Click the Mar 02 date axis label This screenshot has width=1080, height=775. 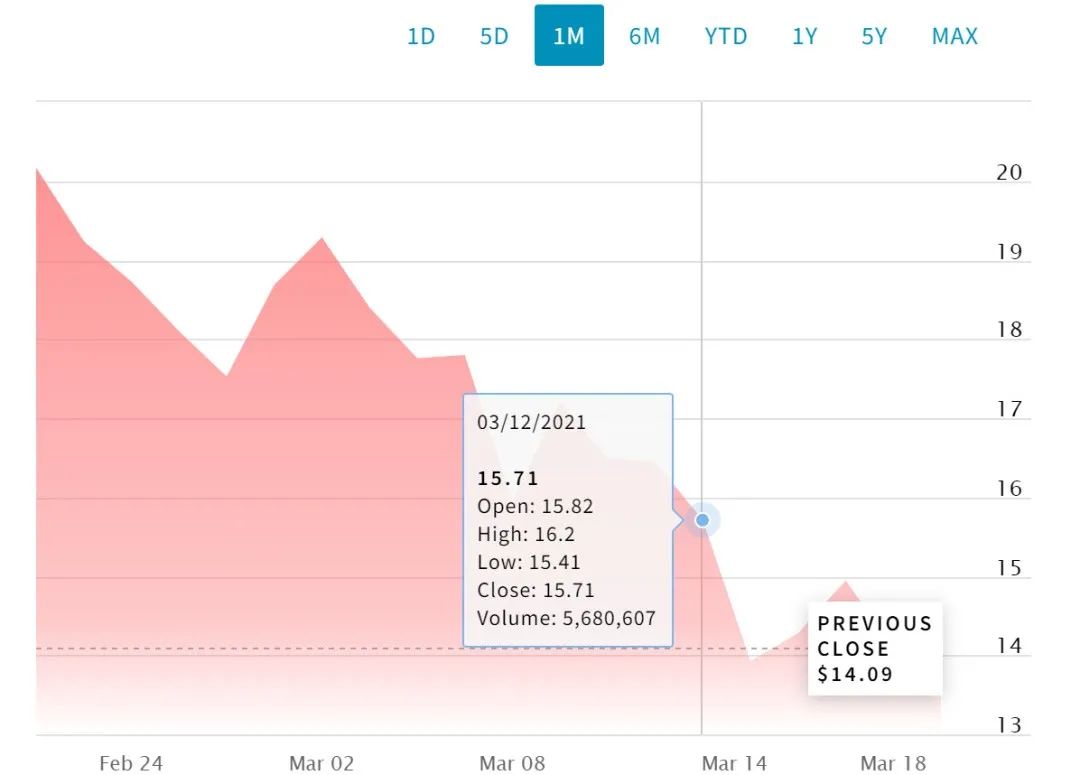point(321,763)
